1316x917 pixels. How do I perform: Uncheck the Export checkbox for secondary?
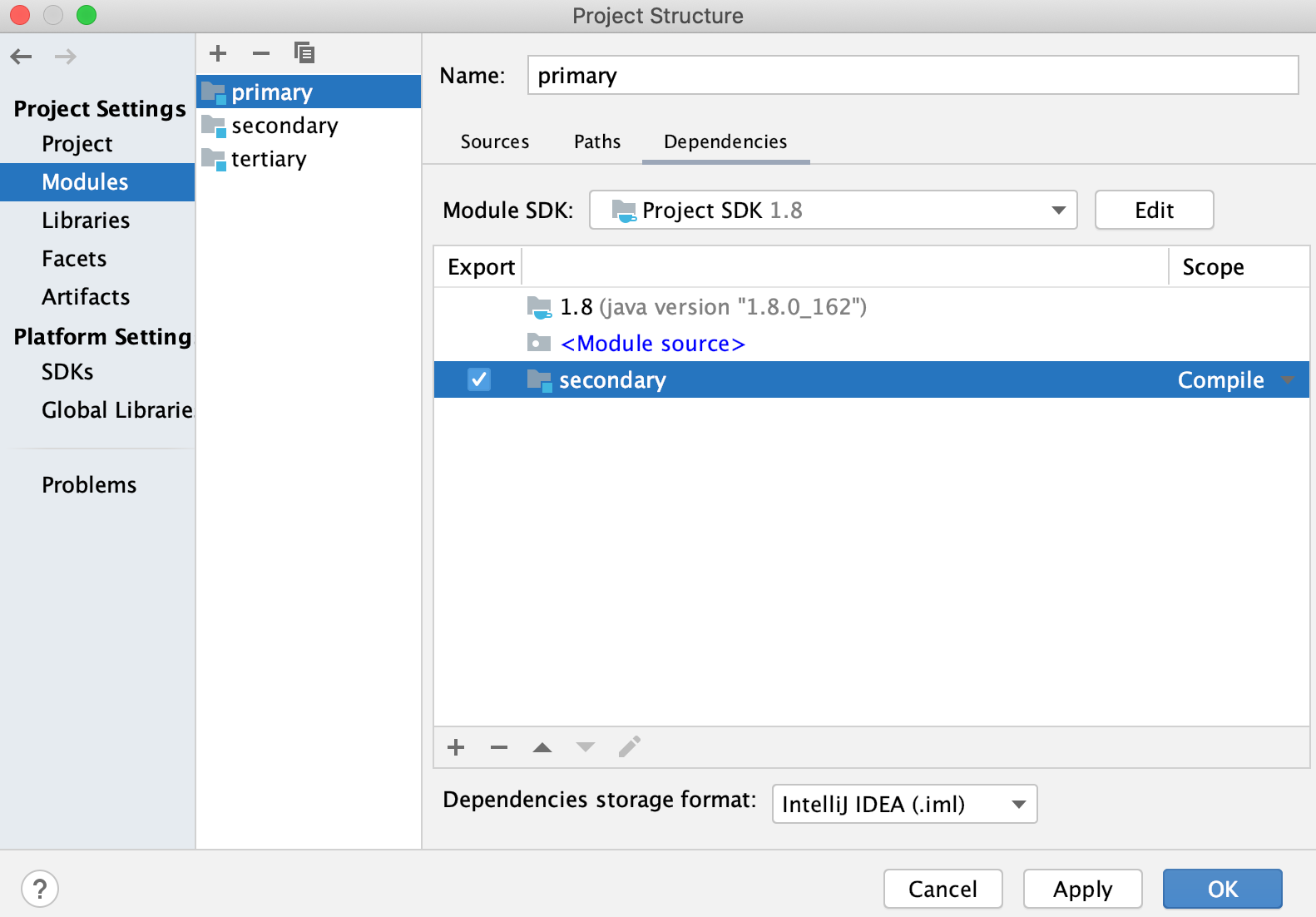(x=479, y=379)
